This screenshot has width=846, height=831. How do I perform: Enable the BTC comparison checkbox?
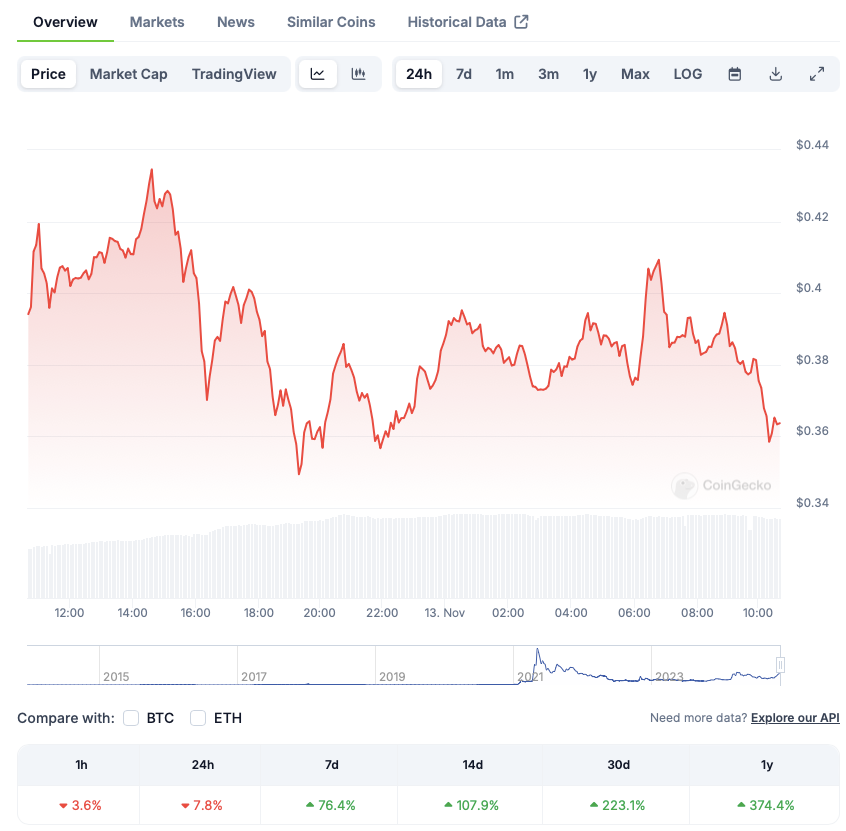(x=130, y=718)
